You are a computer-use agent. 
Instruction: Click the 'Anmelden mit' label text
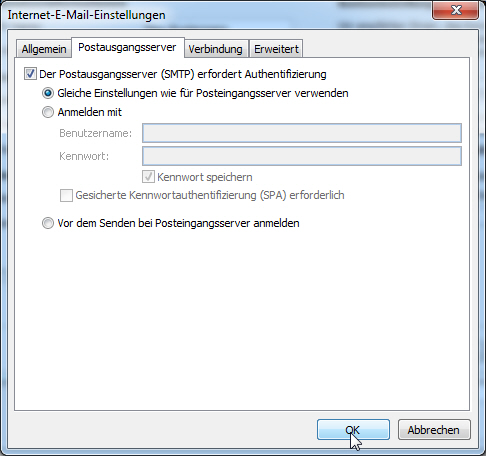click(90, 112)
